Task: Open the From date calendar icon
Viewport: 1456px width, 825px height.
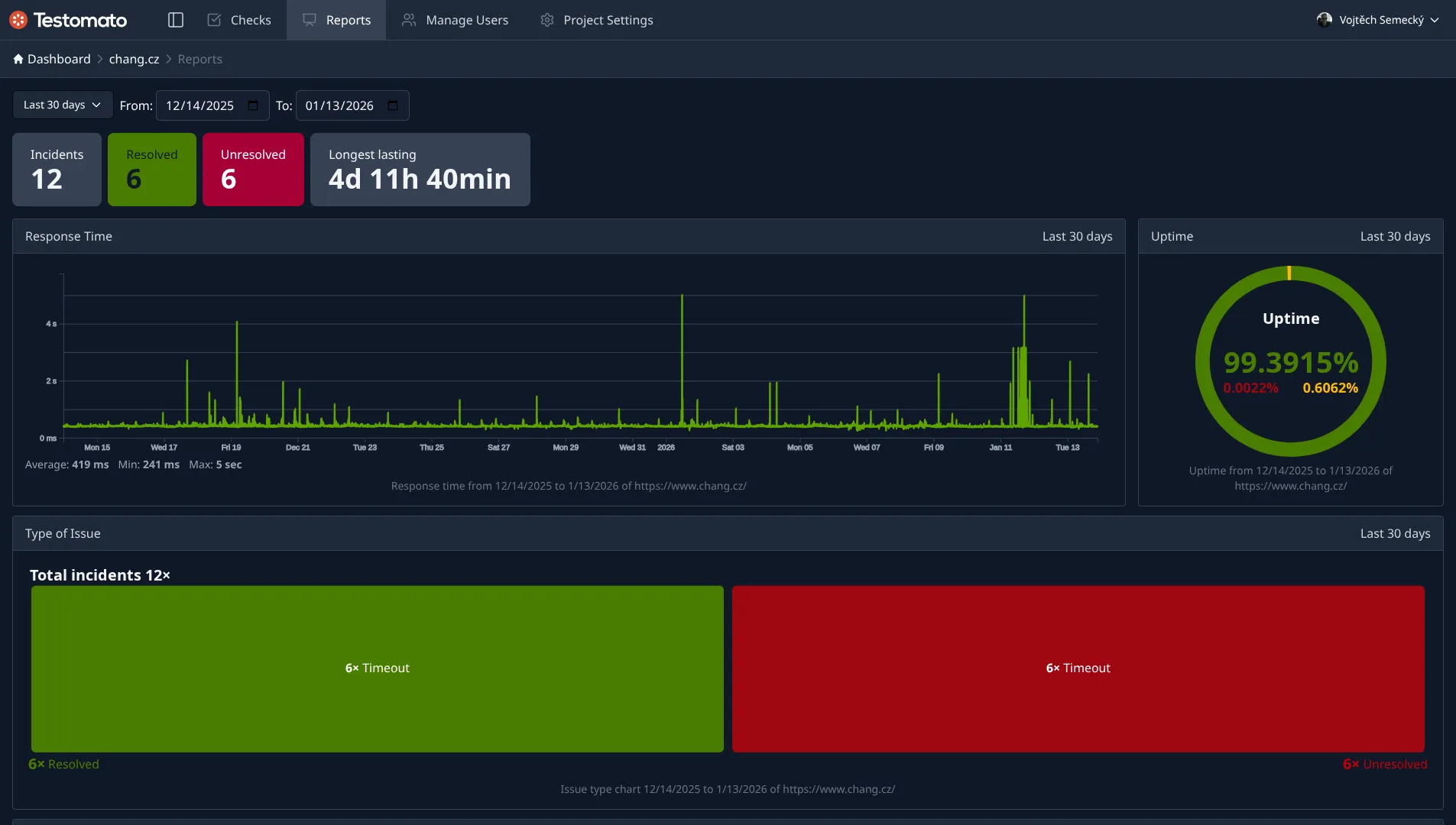Action: (252, 105)
